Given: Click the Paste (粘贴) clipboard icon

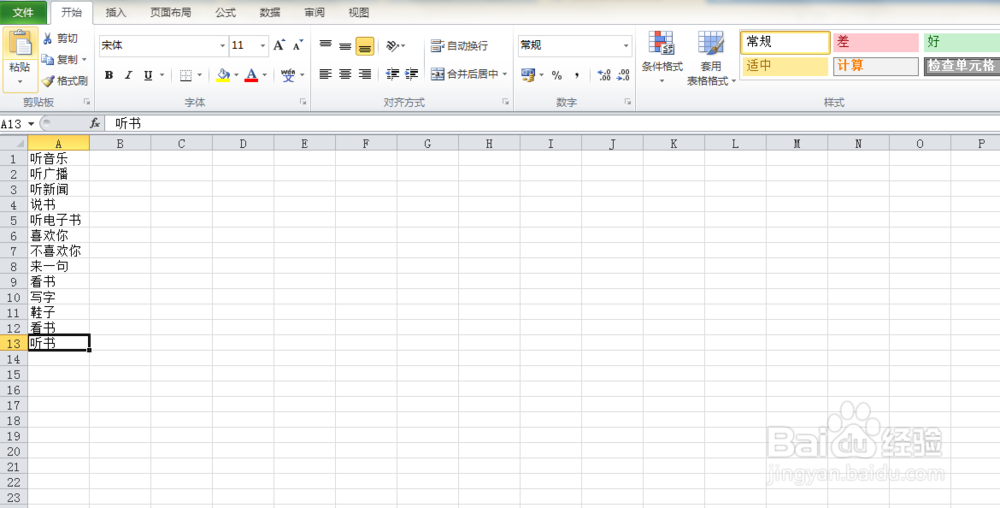Looking at the screenshot, I should click(20, 44).
